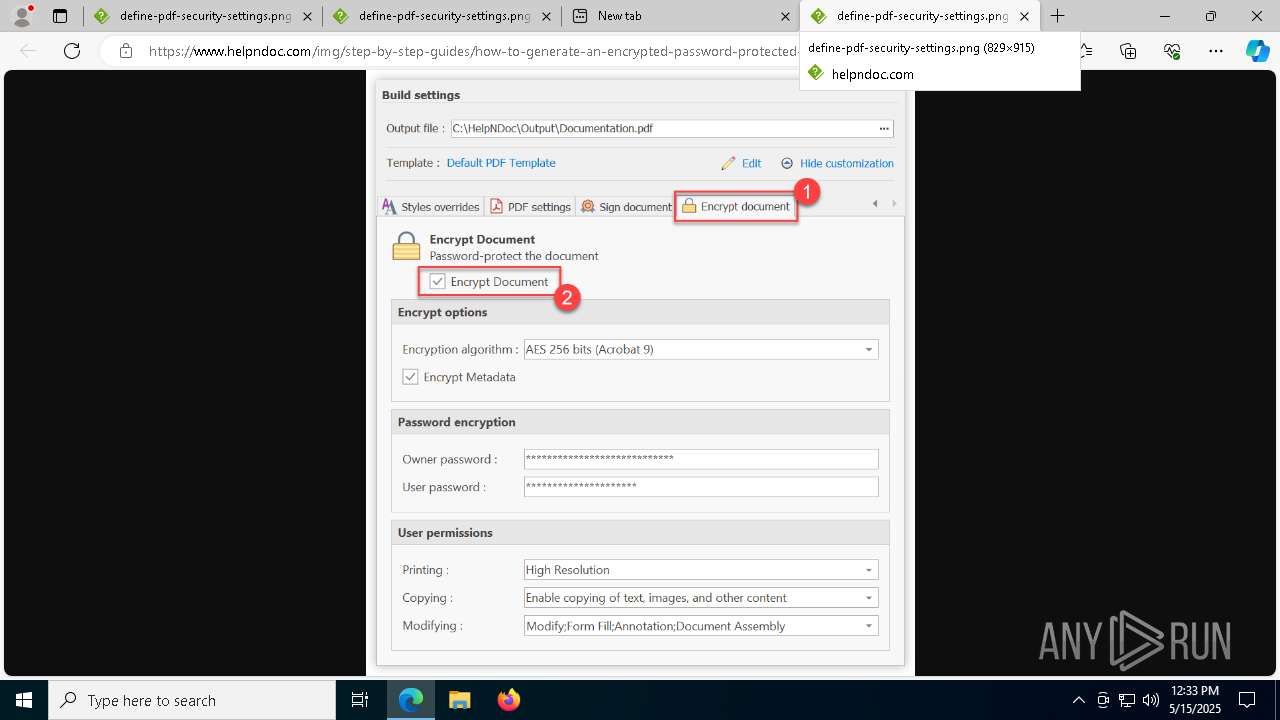Click the User password field
Screen dimensions: 1280x720
pos(700,487)
